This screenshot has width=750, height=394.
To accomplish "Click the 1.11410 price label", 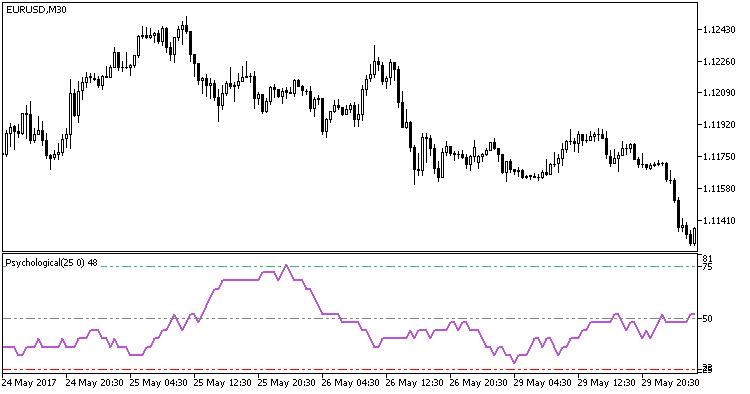I will (x=719, y=221).
